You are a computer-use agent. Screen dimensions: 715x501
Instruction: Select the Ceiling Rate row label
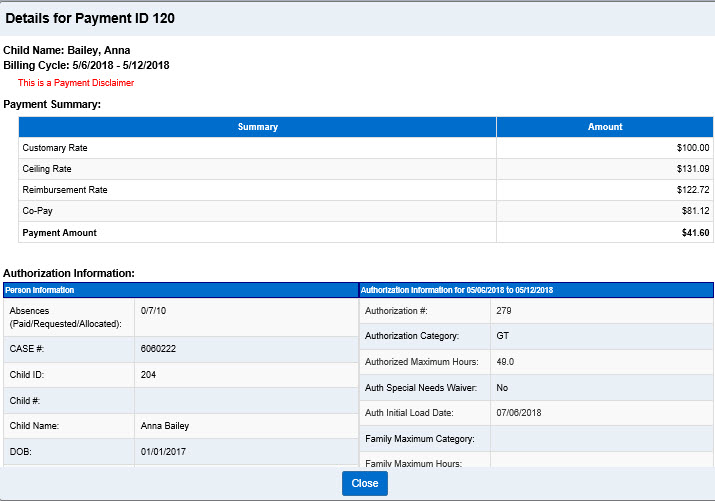tap(47, 169)
